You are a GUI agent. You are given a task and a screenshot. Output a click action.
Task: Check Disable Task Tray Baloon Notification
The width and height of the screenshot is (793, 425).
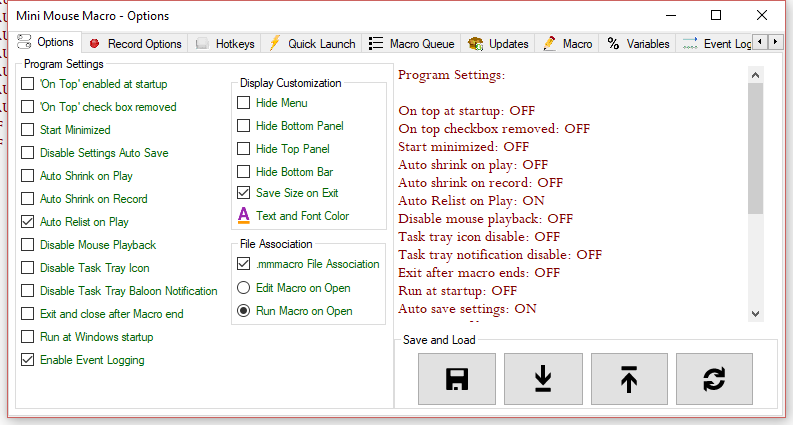point(27,291)
